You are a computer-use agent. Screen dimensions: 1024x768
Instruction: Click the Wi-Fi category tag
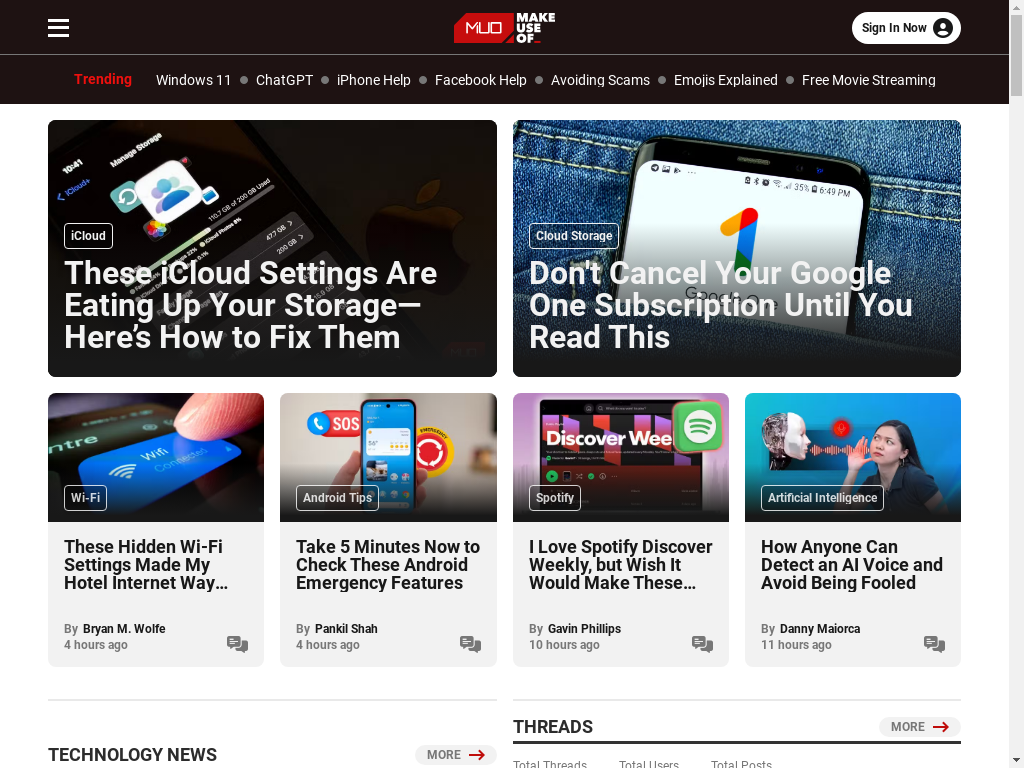point(85,498)
